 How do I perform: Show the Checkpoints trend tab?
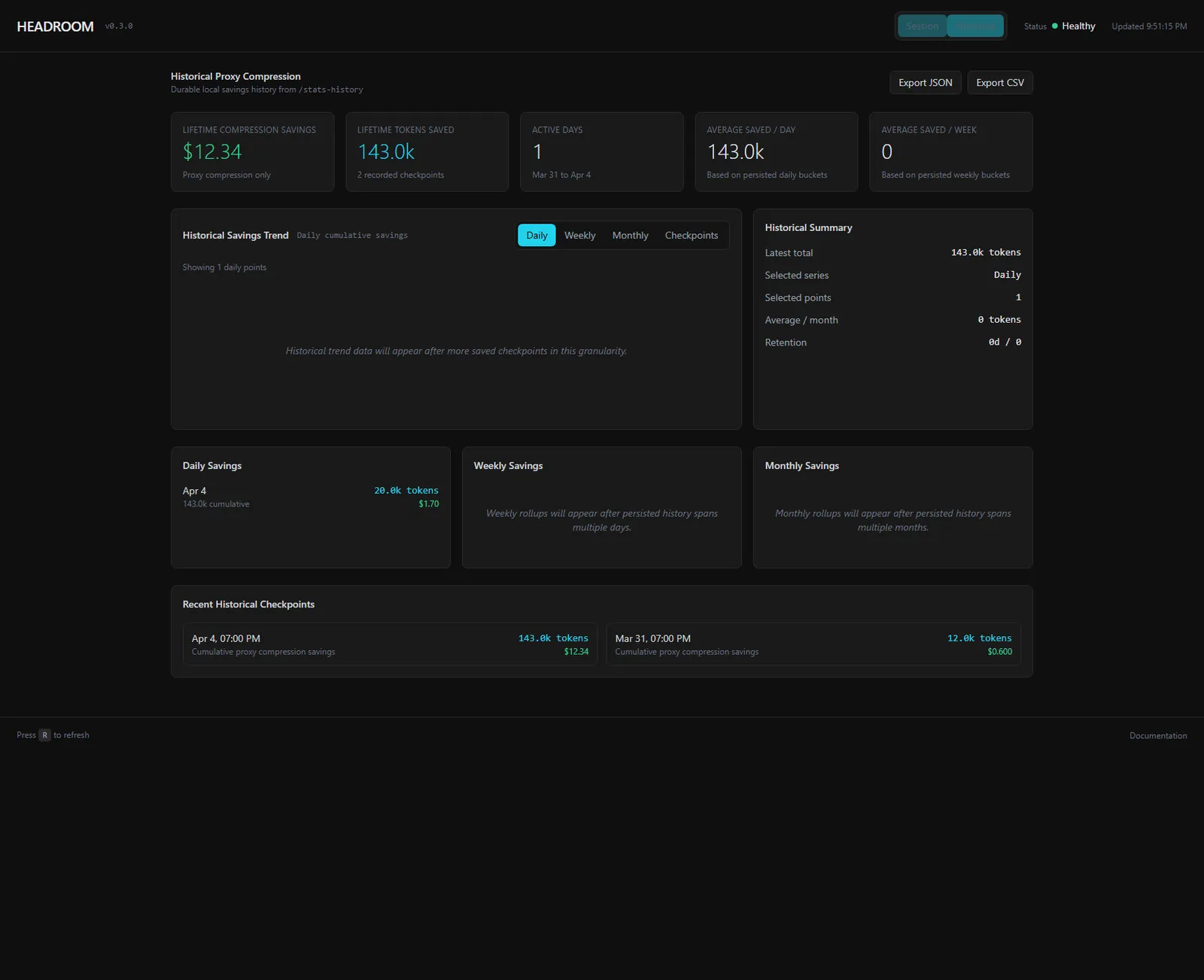(691, 236)
